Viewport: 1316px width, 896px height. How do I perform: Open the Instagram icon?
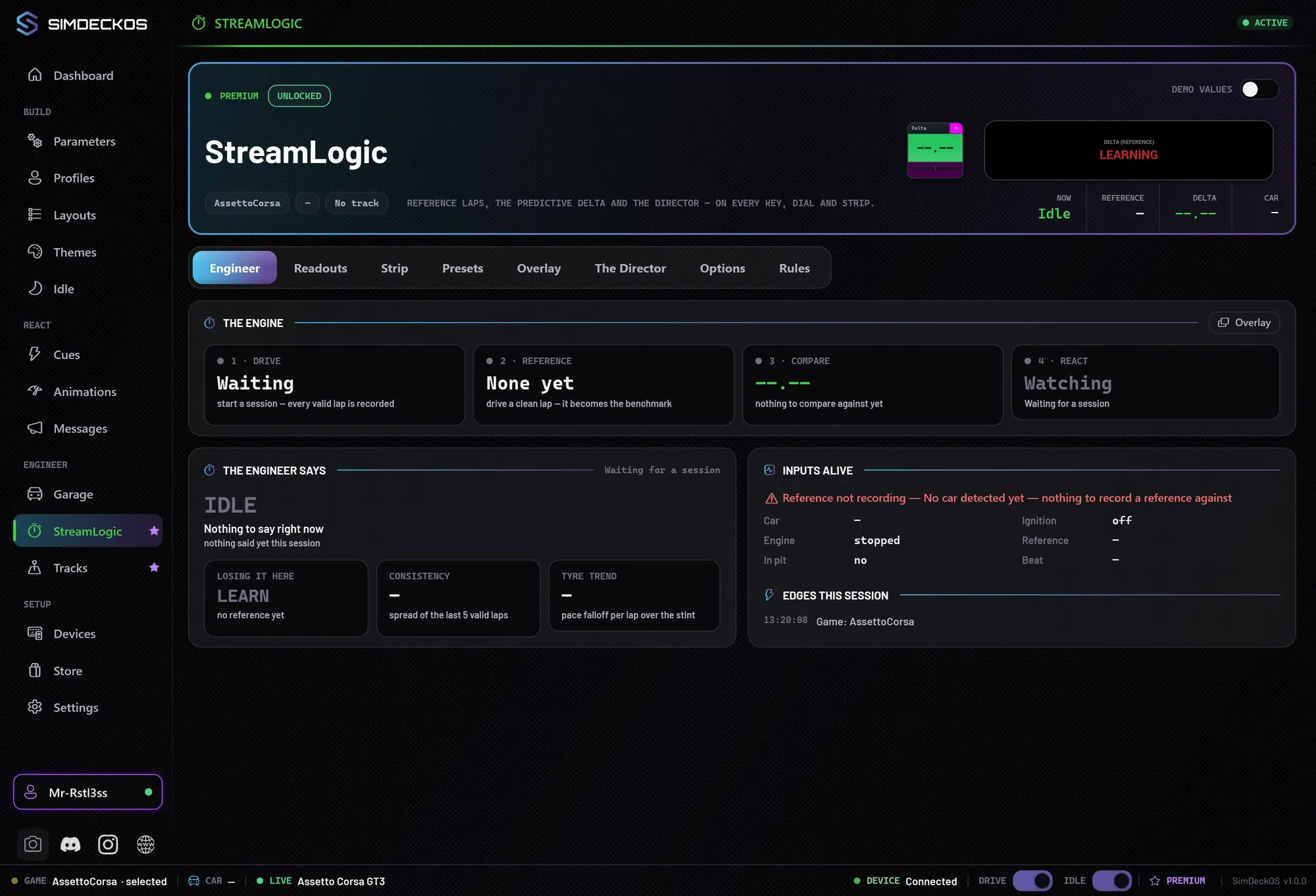pos(108,844)
